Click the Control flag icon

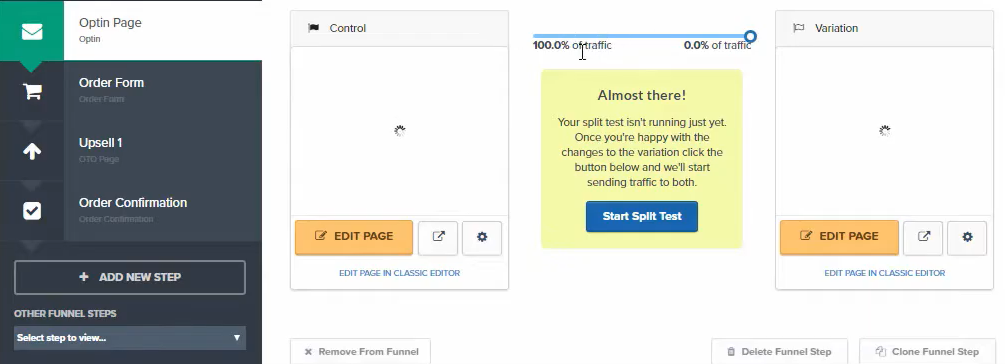coord(313,28)
